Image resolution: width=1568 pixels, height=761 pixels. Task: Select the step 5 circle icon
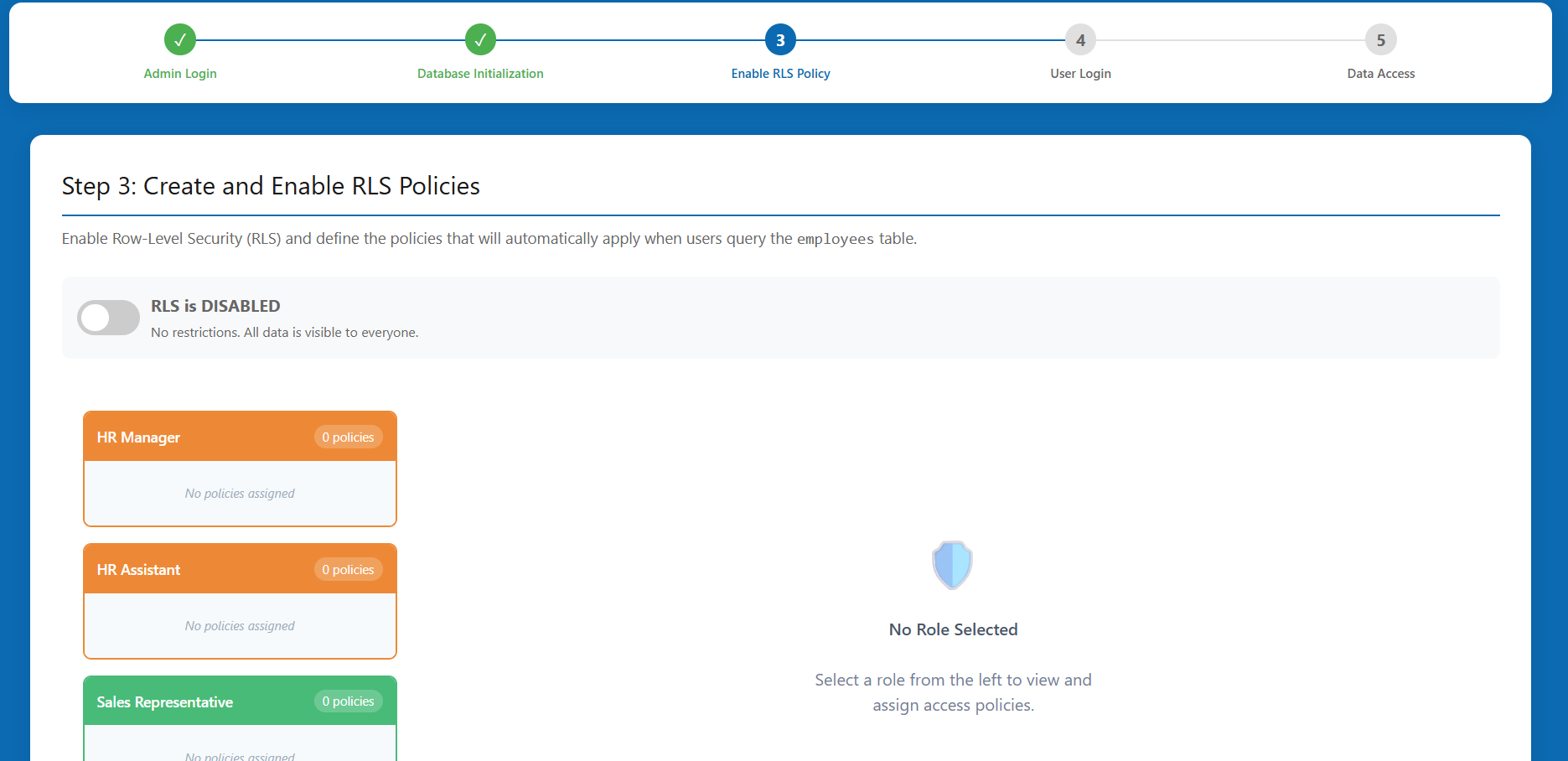tap(1380, 39)
